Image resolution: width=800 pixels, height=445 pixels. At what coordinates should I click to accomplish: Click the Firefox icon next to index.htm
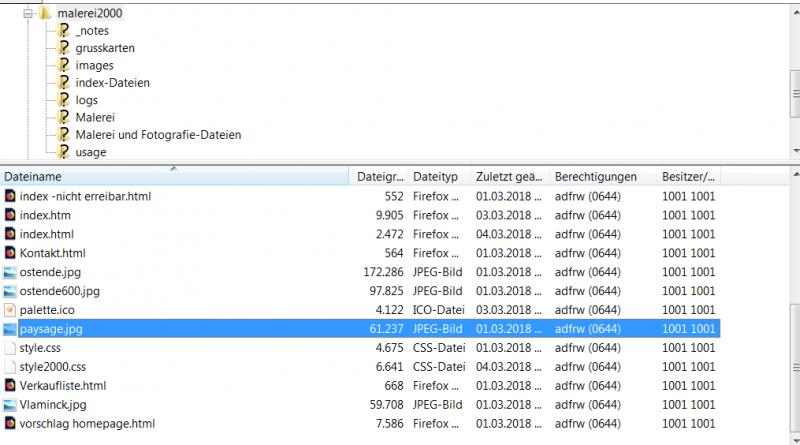(10, 215)
